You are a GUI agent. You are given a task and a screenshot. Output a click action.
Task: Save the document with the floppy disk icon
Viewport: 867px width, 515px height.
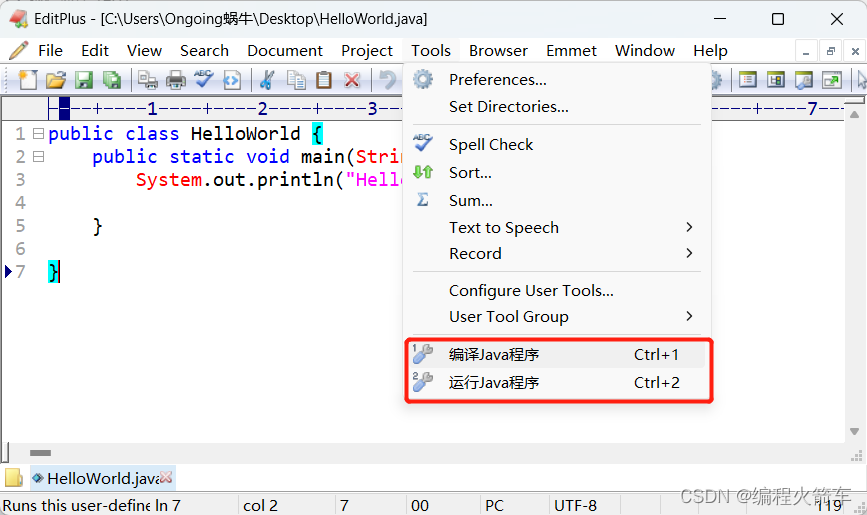(84, 80)
